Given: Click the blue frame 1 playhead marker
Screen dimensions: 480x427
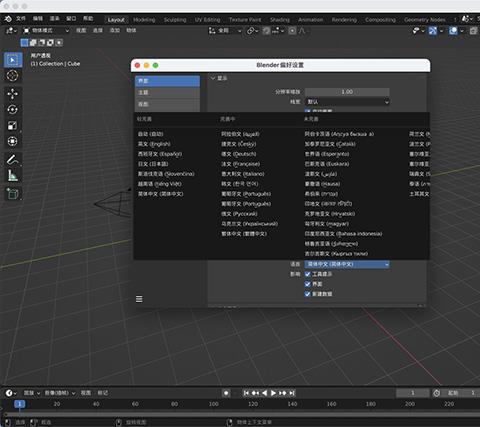Looking at the screenshot, I should [20, 404].
